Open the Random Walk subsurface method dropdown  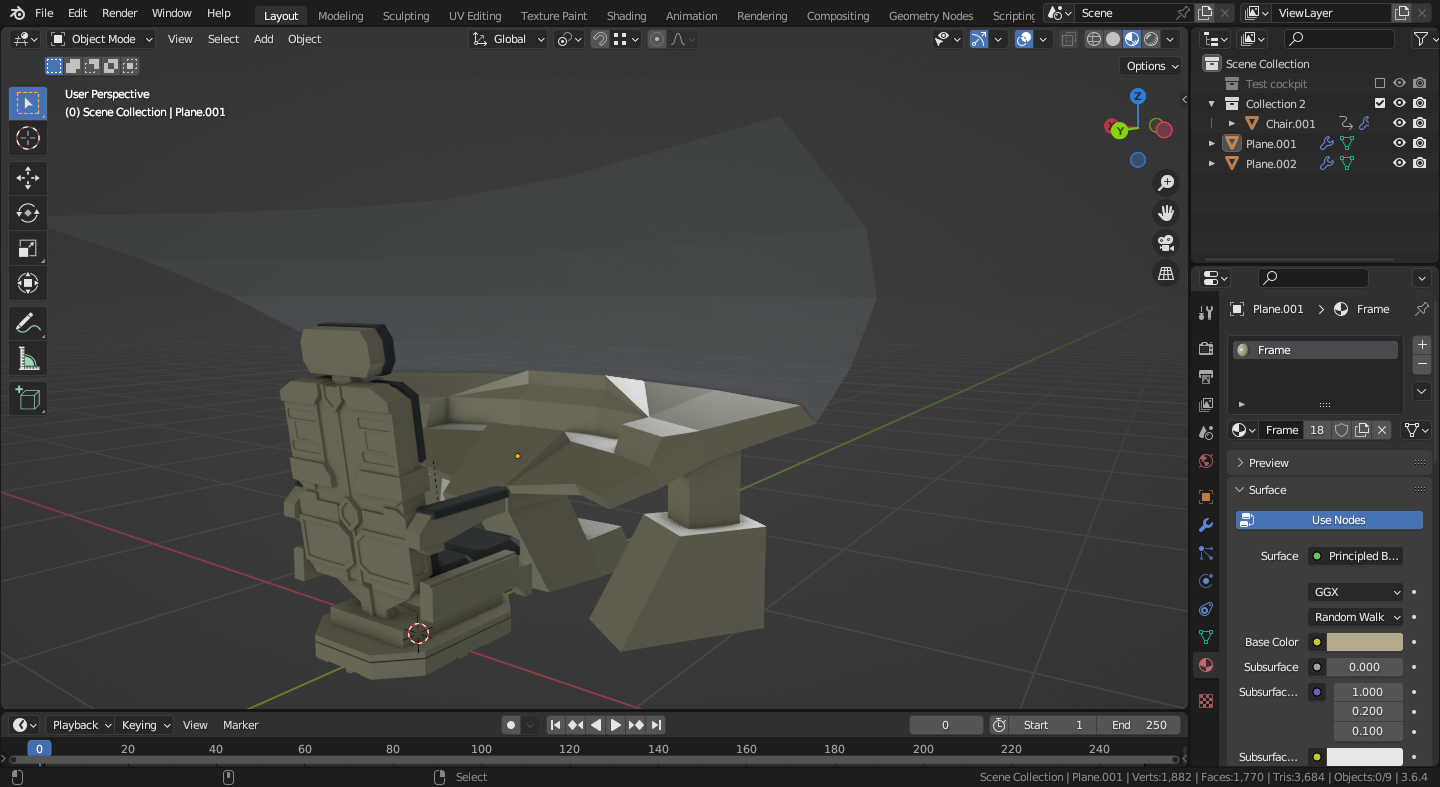point(1355,617)
